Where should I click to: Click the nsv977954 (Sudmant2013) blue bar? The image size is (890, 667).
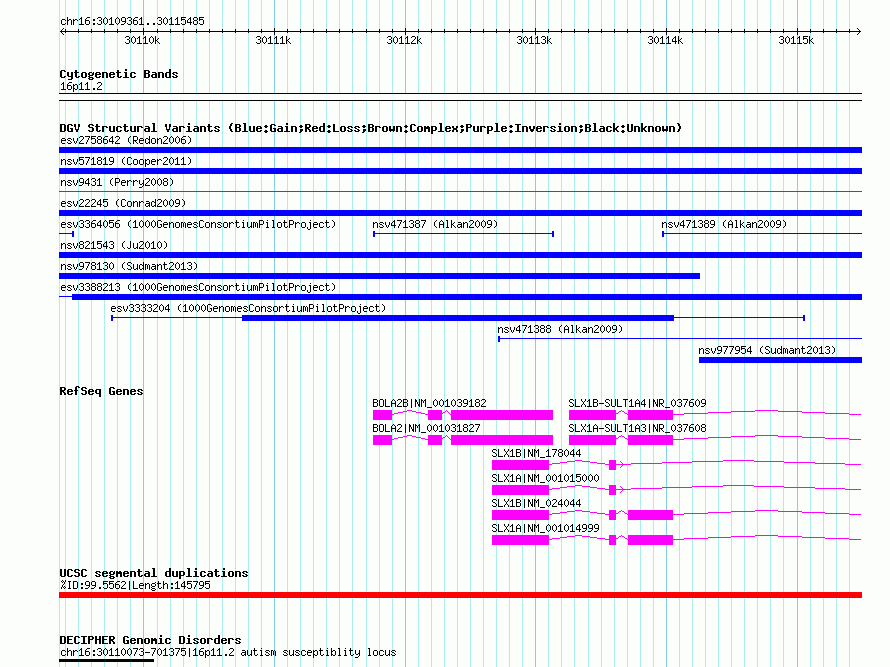coord(780,360)
